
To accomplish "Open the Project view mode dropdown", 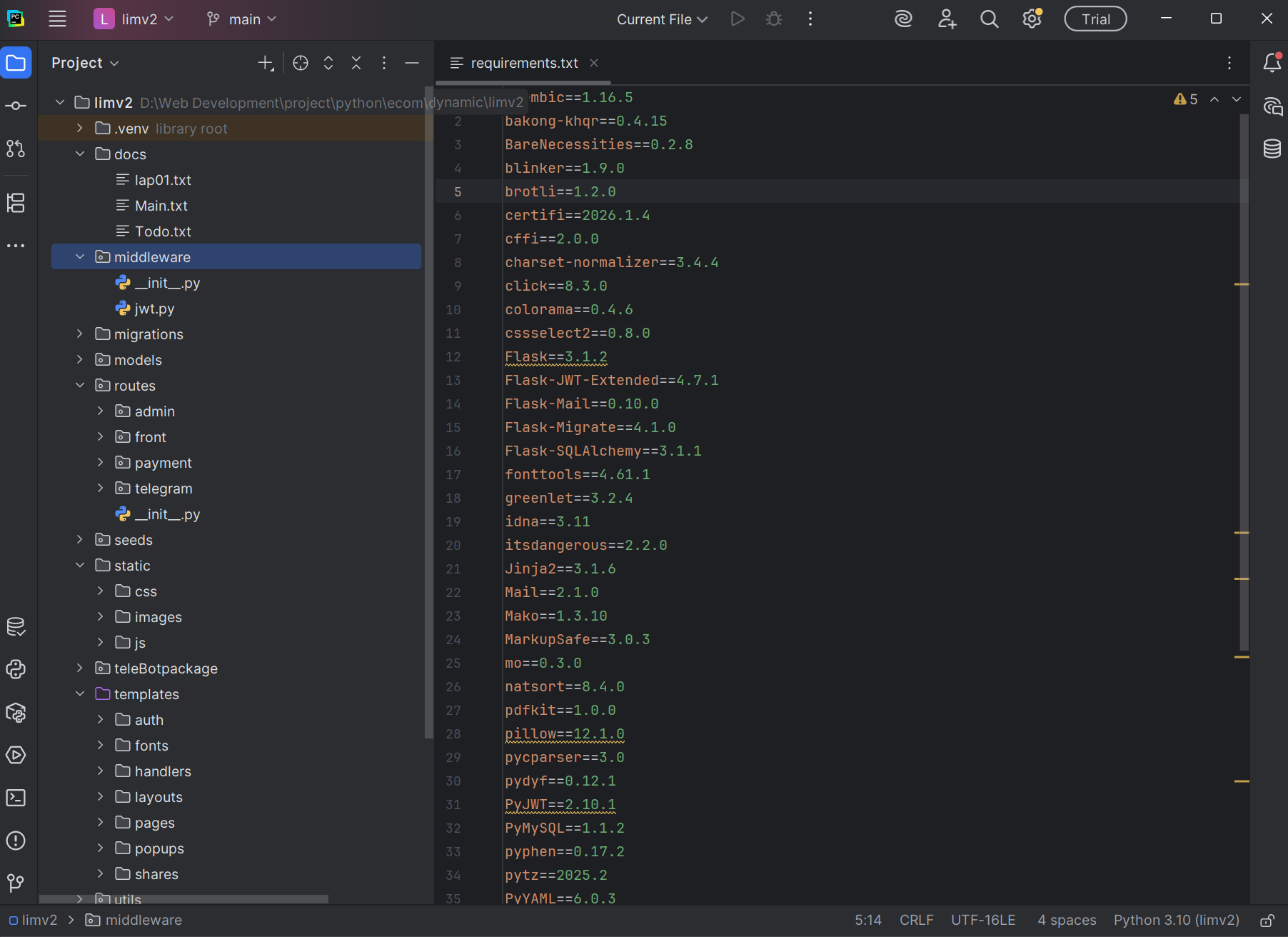I will [x=85, y=63].
